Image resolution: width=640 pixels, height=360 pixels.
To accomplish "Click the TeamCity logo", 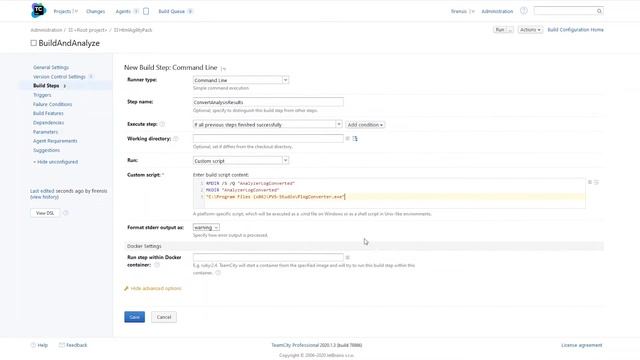I will point(39,10).
